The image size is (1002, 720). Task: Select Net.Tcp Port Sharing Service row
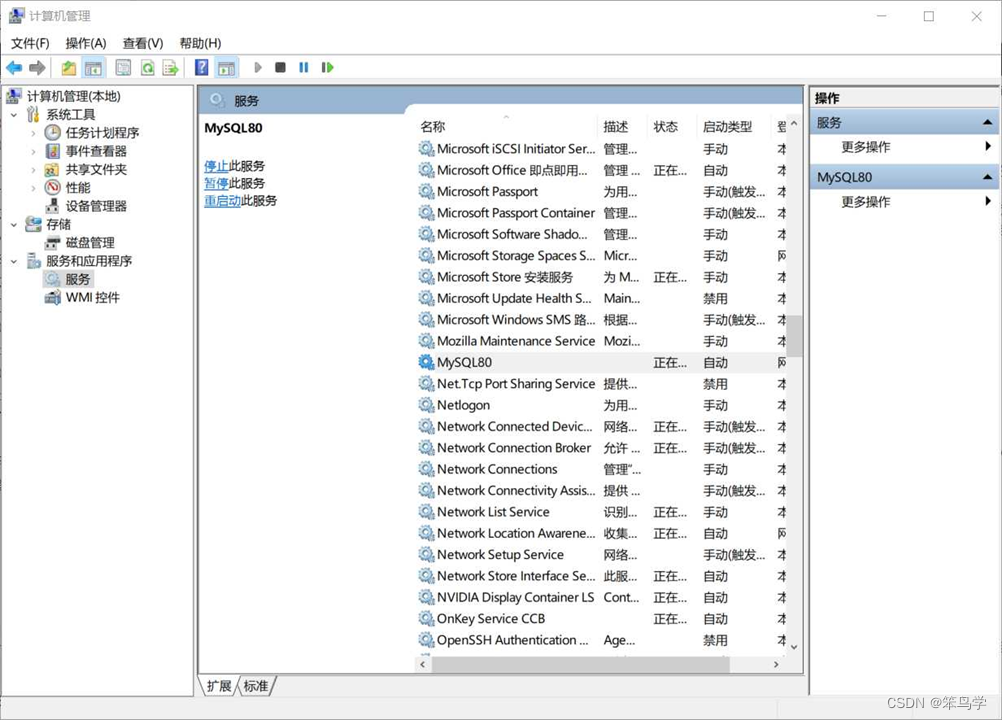tap(601, 384)
